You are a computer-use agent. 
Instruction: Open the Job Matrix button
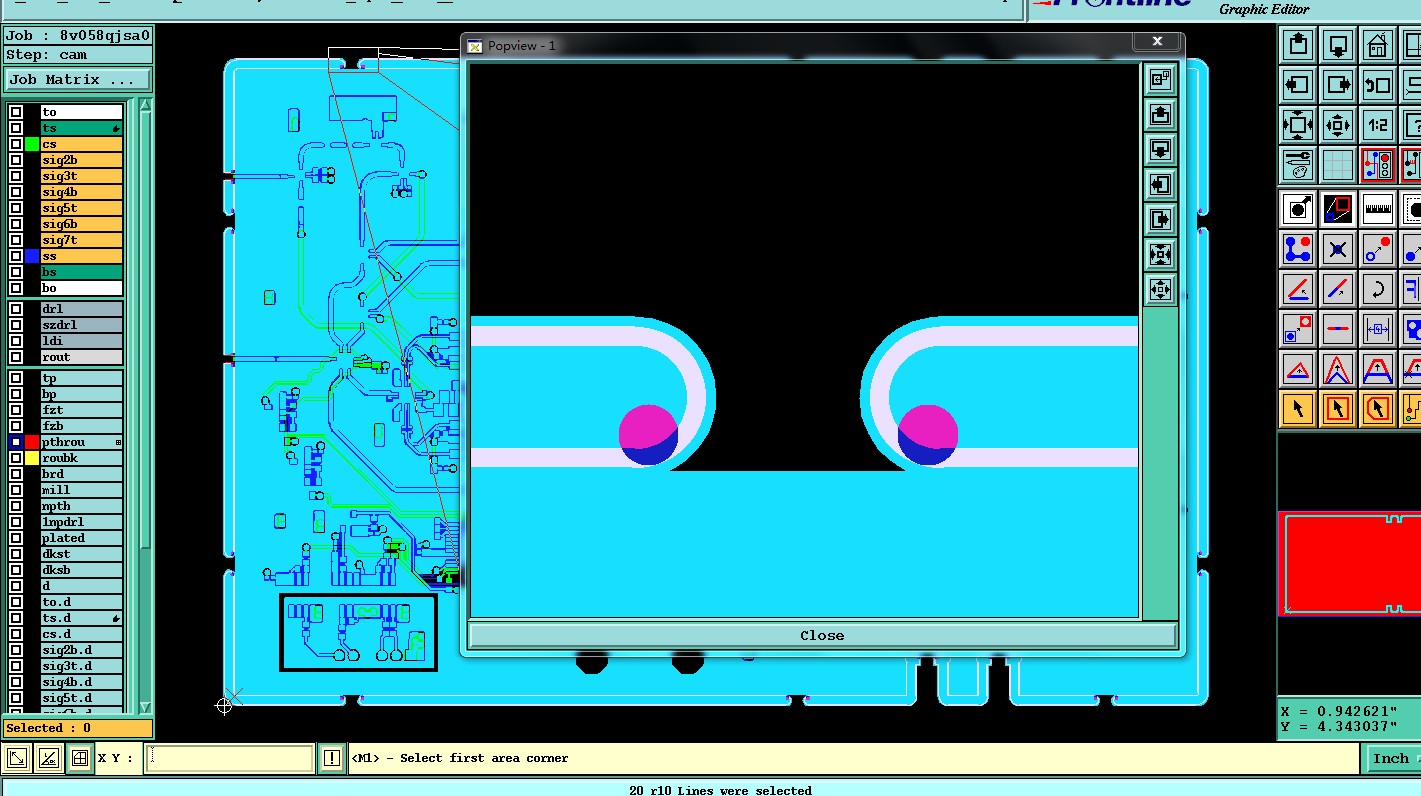point(78,79)
